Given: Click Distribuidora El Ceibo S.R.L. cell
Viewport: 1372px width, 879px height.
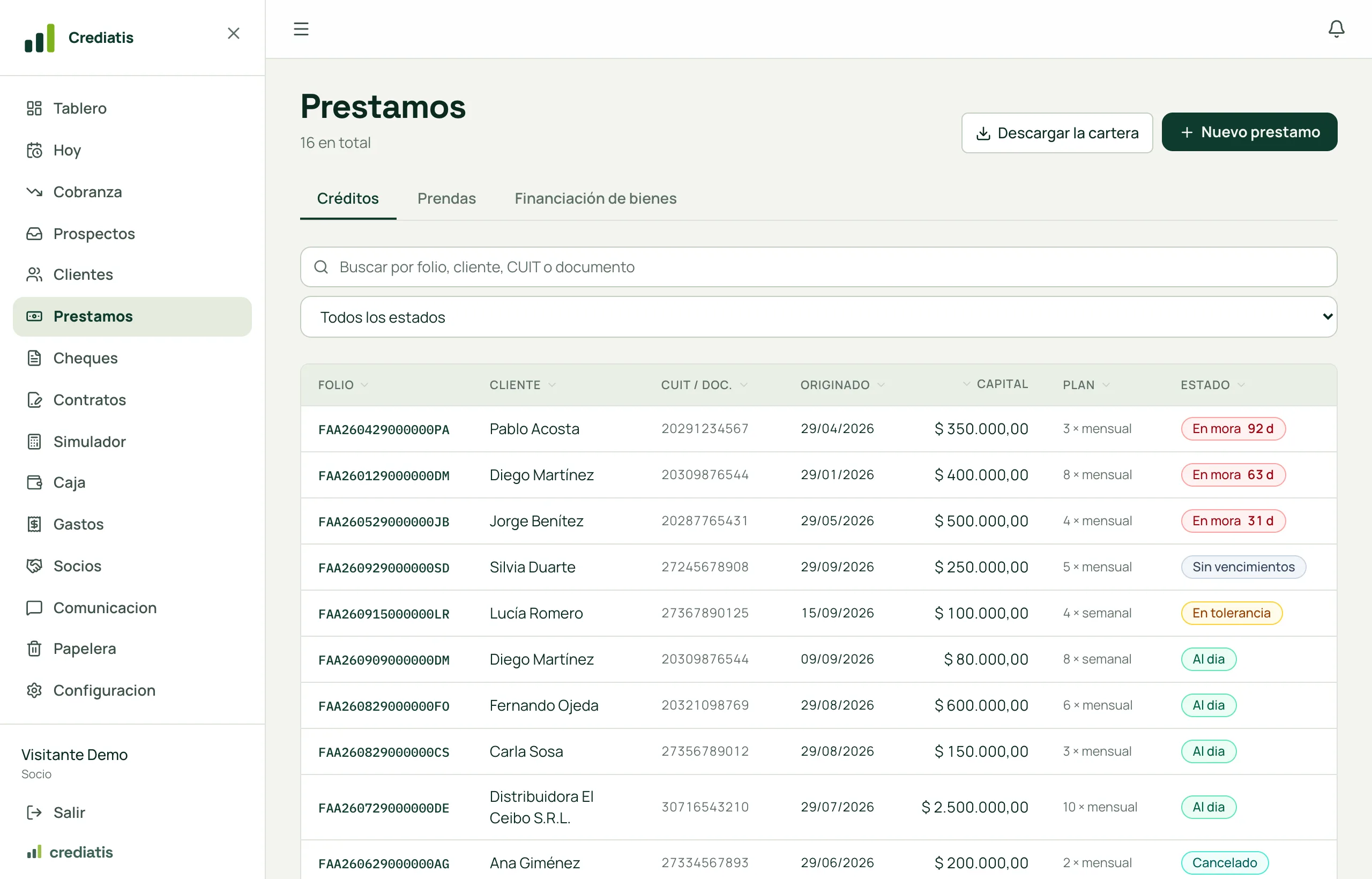Looking at the screenshot, I should coord(542,807).
